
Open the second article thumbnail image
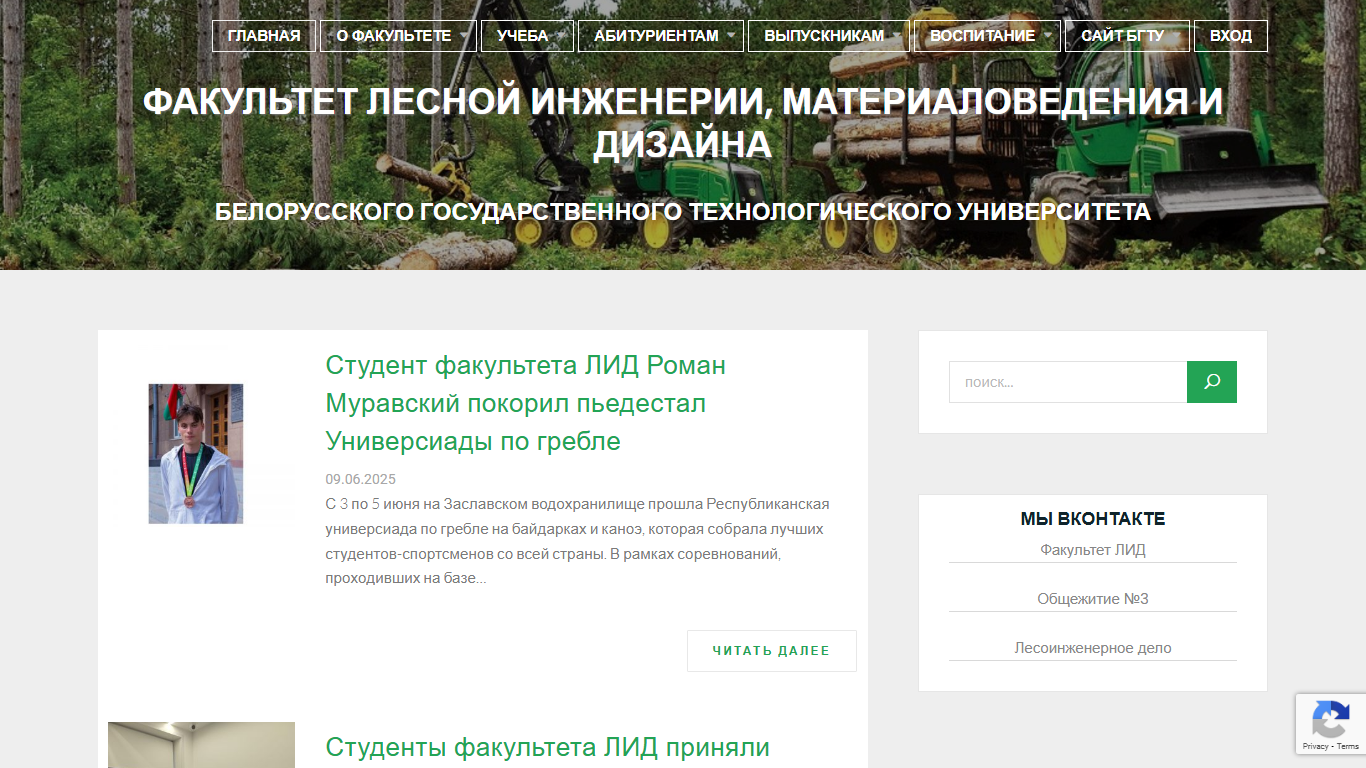click(201, 745)
